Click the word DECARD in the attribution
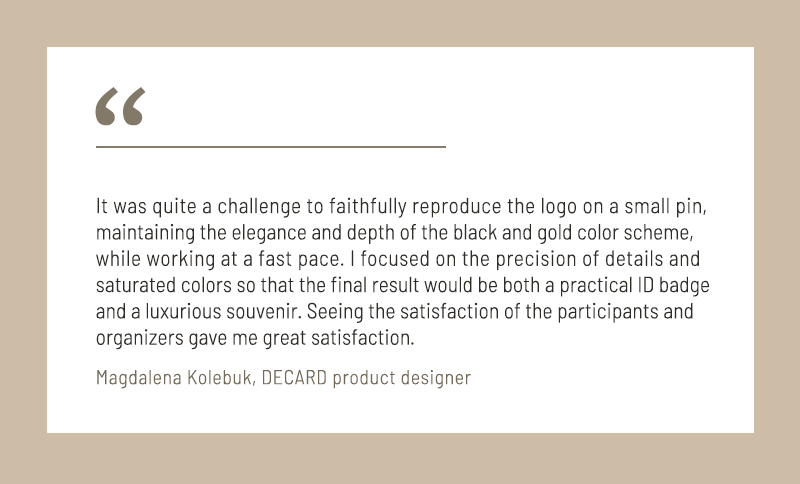Image resolution: width=800 pixels, height=484 pixels. 295,378
